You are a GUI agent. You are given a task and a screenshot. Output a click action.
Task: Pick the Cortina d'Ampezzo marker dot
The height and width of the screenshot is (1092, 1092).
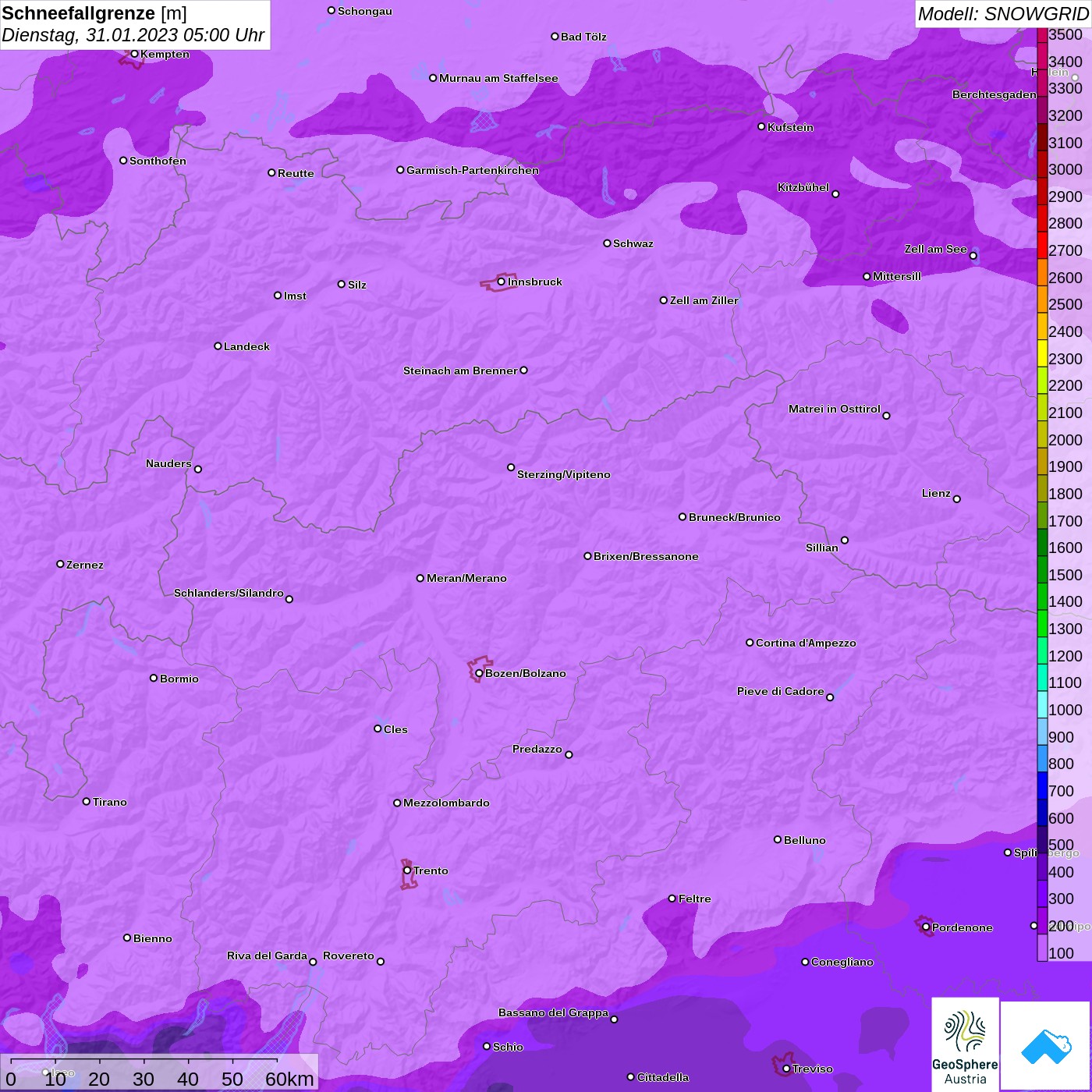point(750,643)
